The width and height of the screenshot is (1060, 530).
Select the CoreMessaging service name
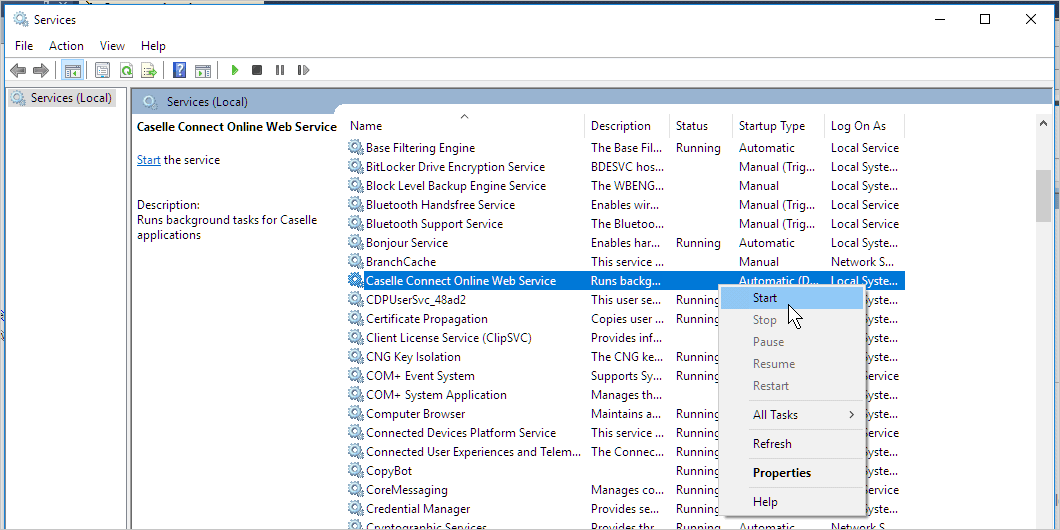tap(406, 489)
